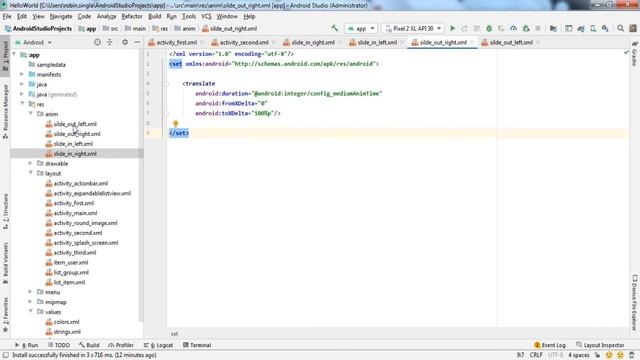Open the profiler gauge icon in toolbar
This screenshot has width=640, height=360.
tap(513, 29)
